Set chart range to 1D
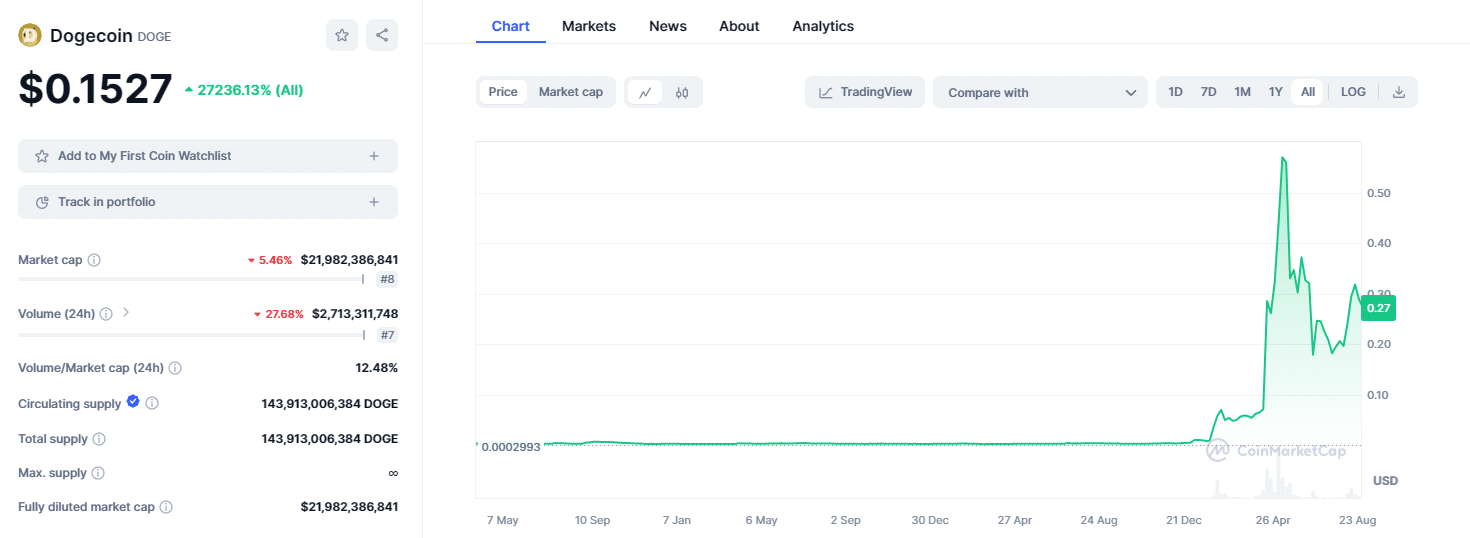 1176,92
